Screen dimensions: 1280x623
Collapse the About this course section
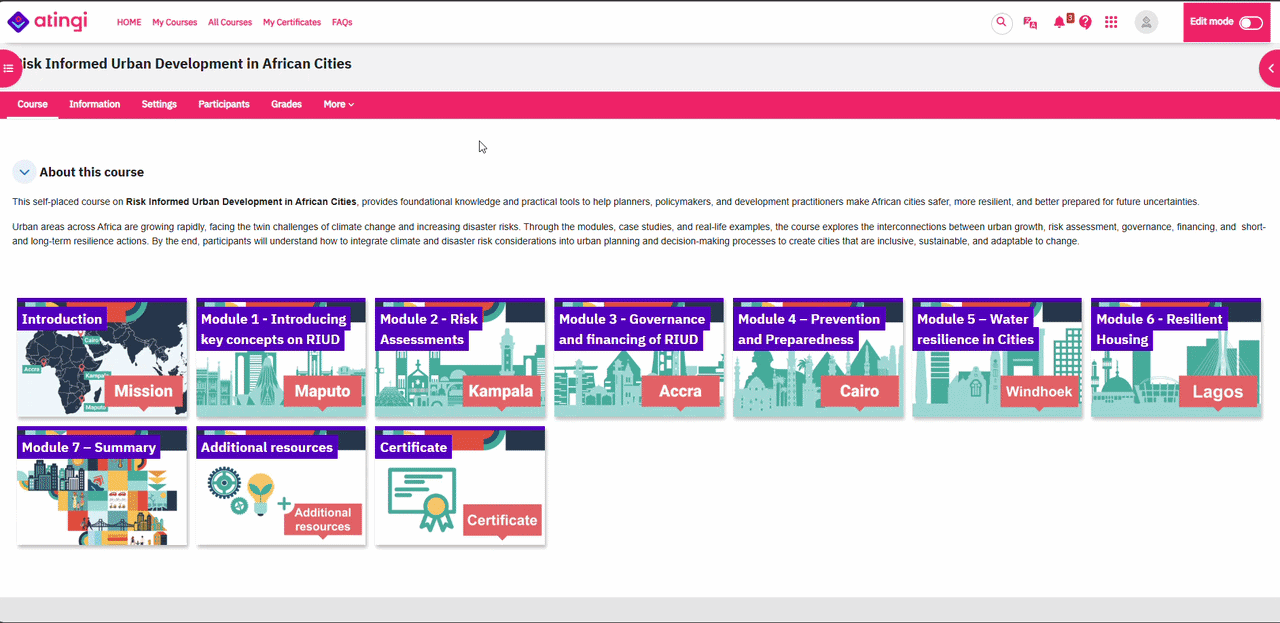pyautogui.click(x=24, y=172)
